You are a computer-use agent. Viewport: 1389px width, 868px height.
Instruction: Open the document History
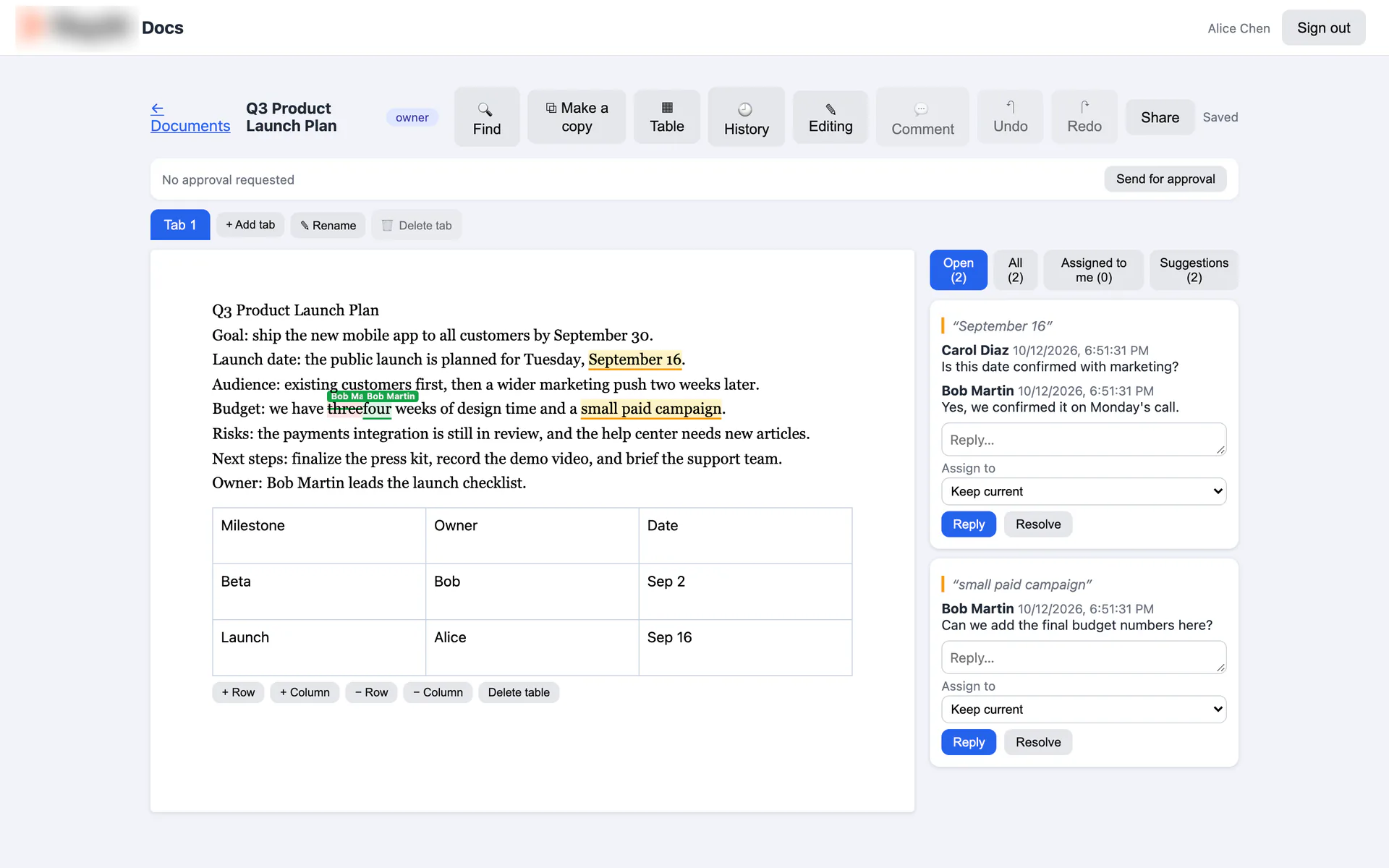(746, 117)
